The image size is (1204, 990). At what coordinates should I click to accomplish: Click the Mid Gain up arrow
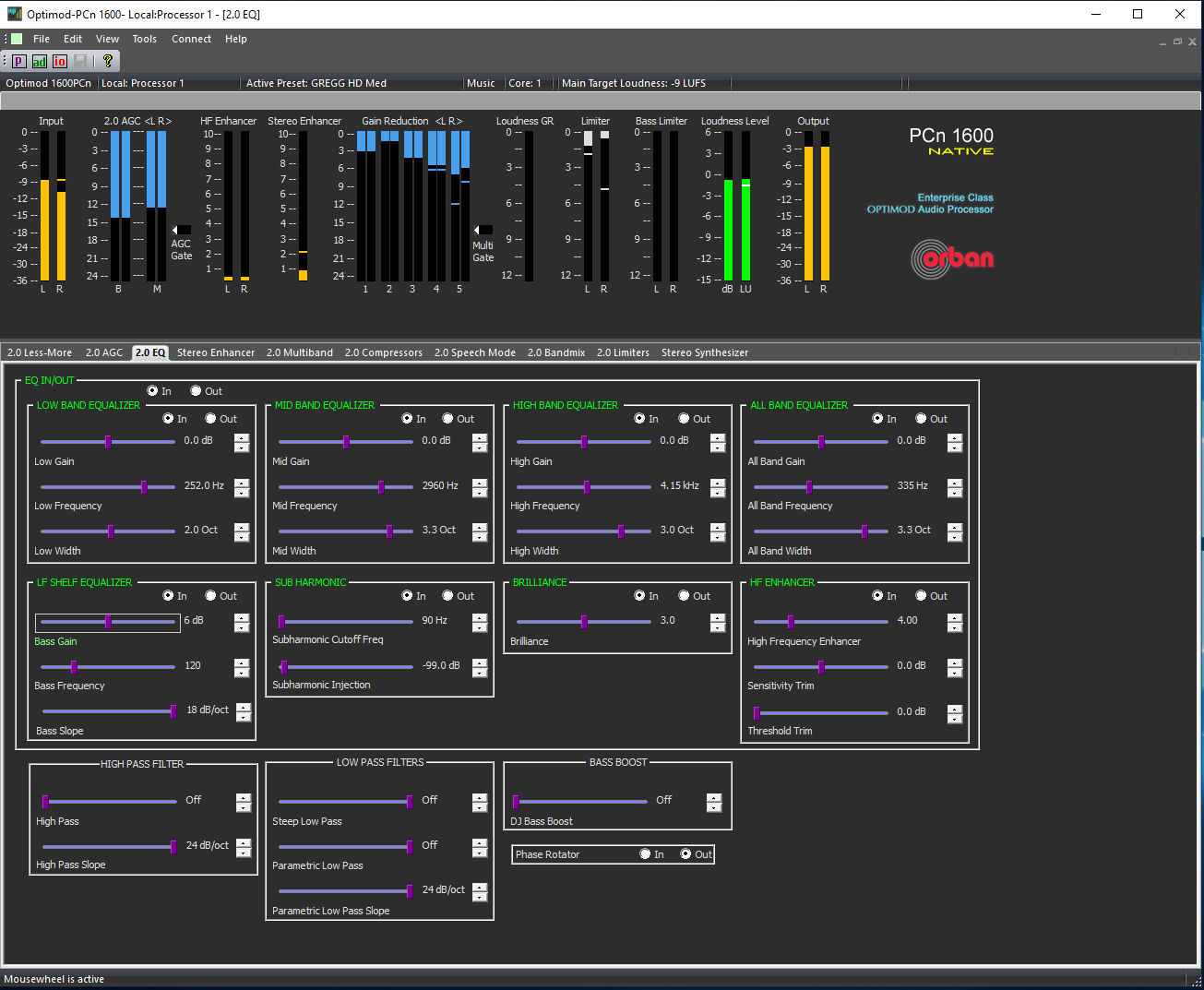point(480,437)
